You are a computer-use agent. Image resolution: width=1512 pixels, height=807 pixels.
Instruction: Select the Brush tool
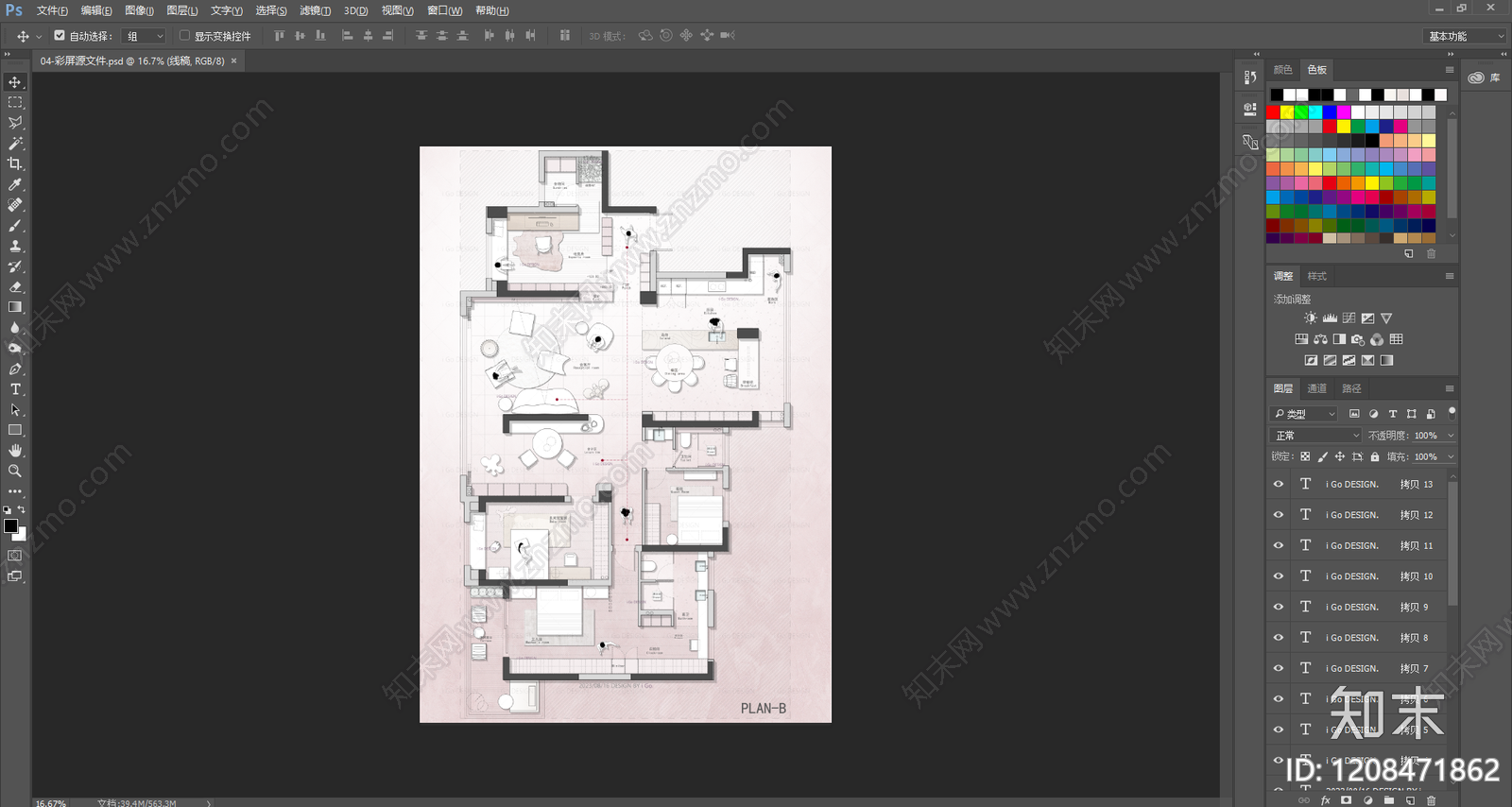coord(15,225)
